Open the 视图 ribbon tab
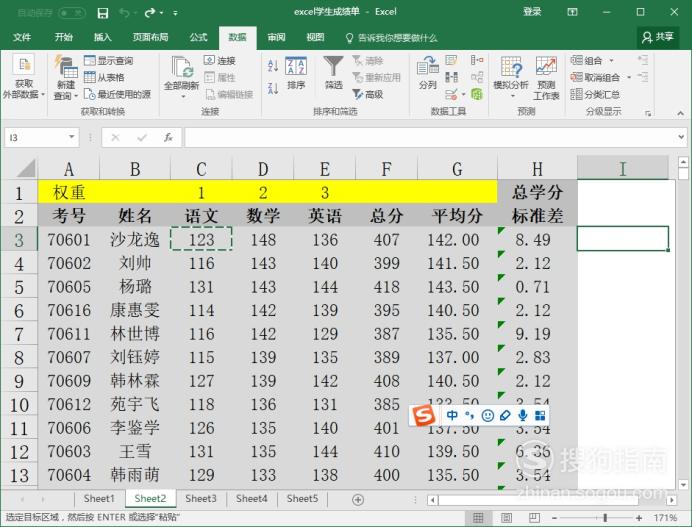The height and width of the screenshot is (527, 692). click(315, 37)
